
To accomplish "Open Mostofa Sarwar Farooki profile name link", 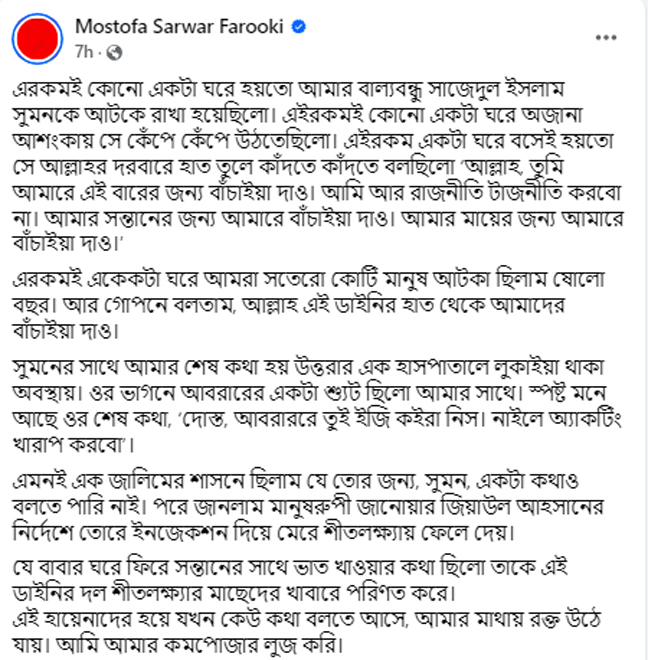I will 179,27.
